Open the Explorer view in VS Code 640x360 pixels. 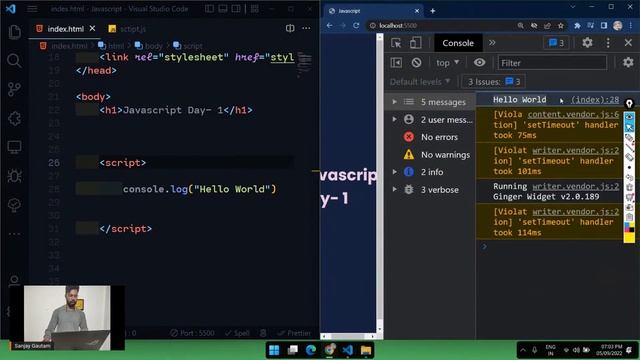[15, 31]
